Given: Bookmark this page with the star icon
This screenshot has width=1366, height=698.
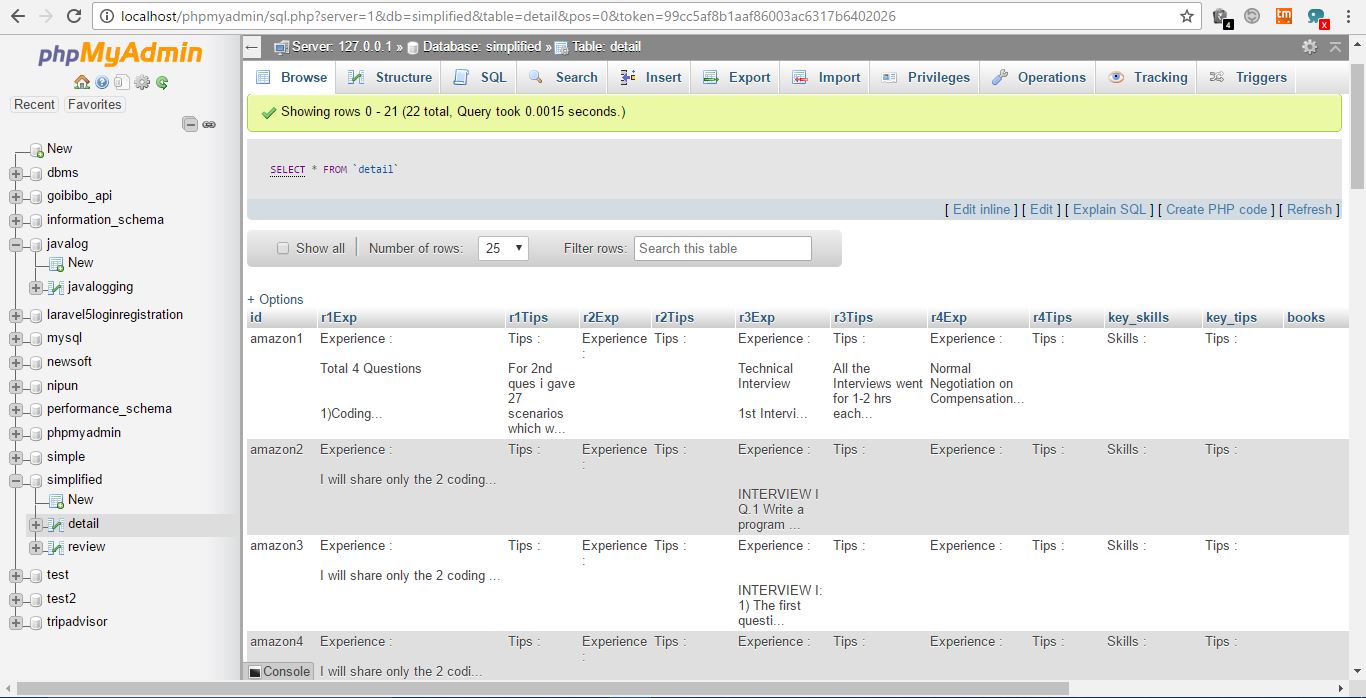Looking at the screenshot, I should [1187, 16].
